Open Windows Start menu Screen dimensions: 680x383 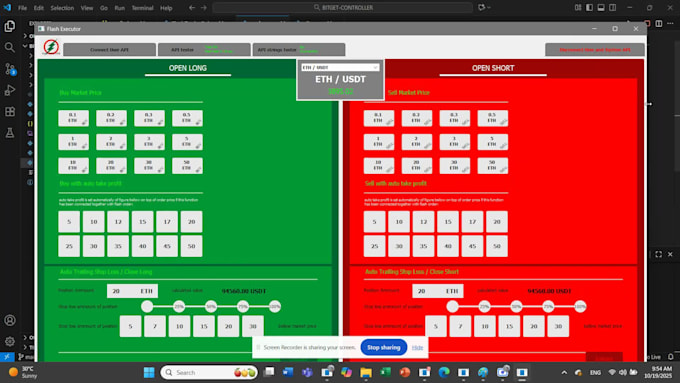coord(149,372)
